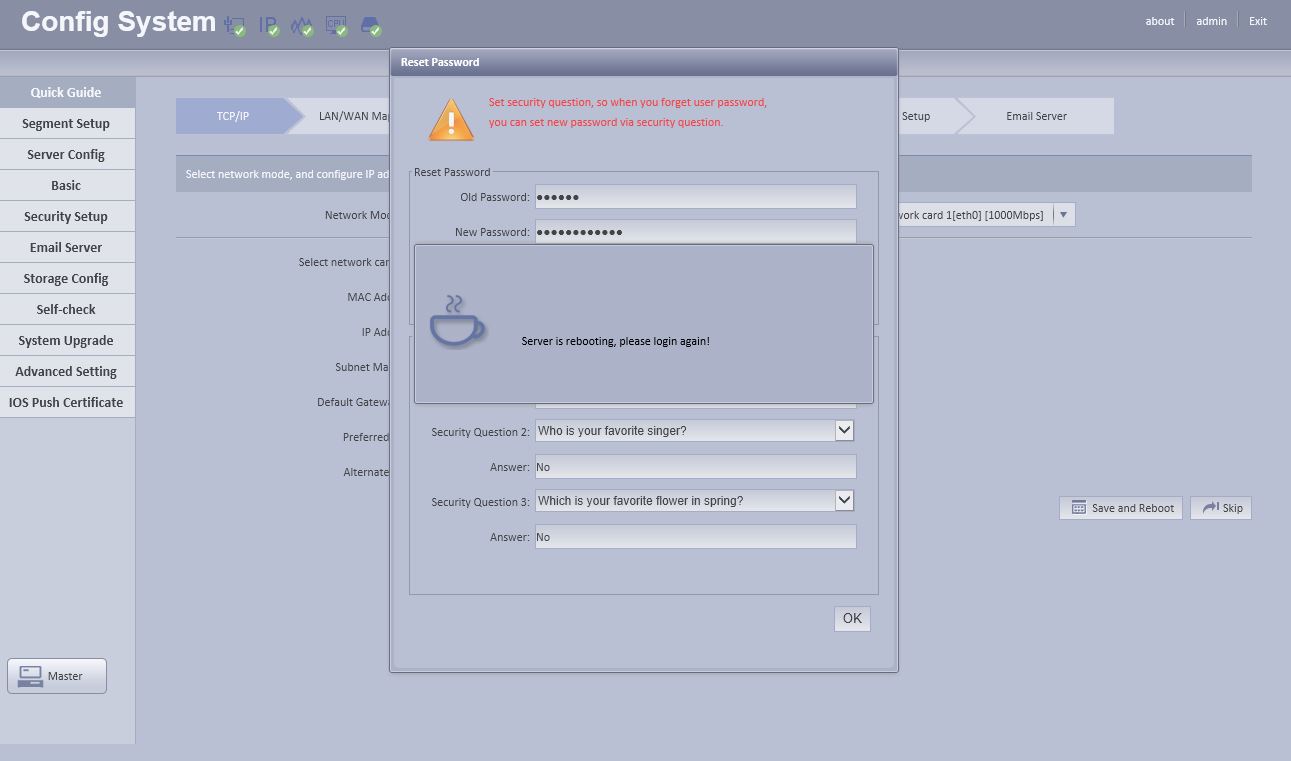Image resolution: width=1291 pixels, height=761 pixels.
Task: Open Security Setup in sidebar
Action: coord(67,217)
